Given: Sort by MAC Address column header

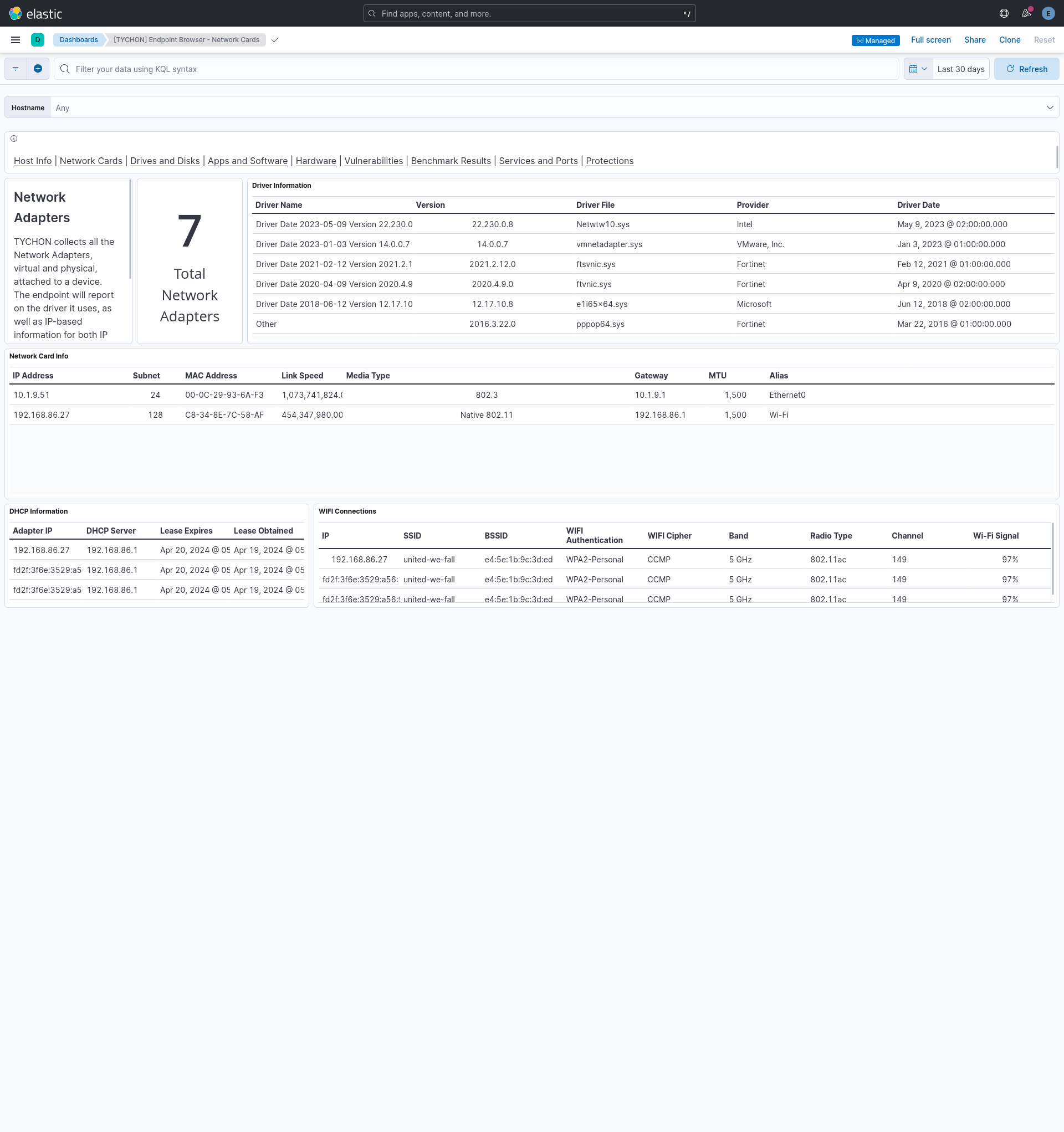Looking at the screenshot, I should tap(211, 376).
